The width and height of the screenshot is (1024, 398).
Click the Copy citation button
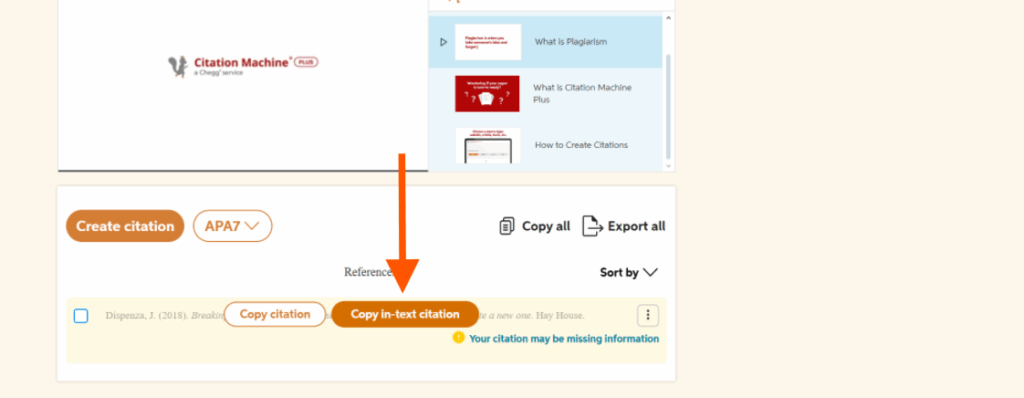(275, 314)
